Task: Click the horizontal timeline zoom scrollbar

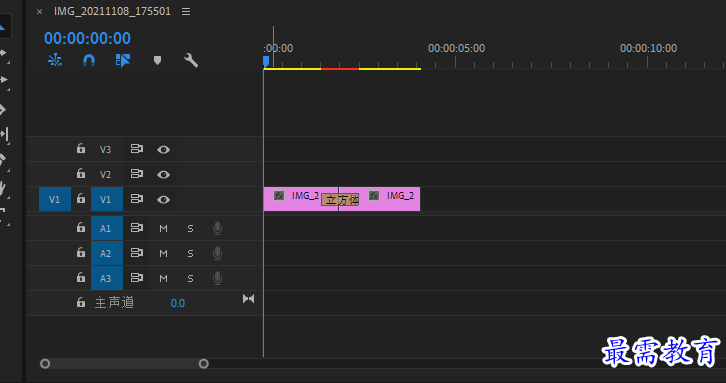Action: 124,364
